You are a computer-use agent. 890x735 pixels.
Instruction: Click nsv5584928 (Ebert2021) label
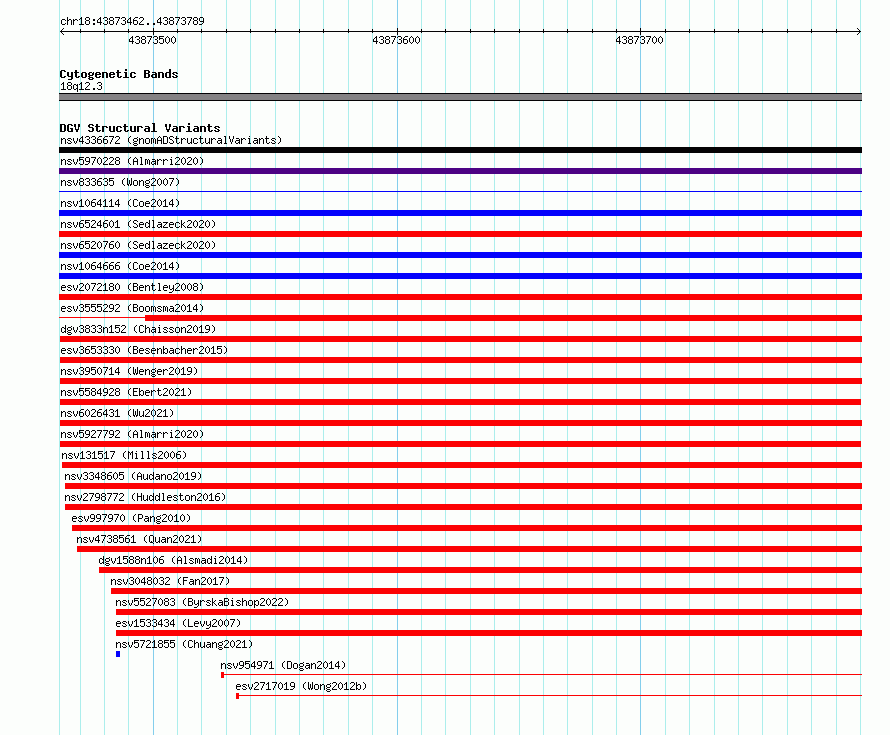coord(126,392)
